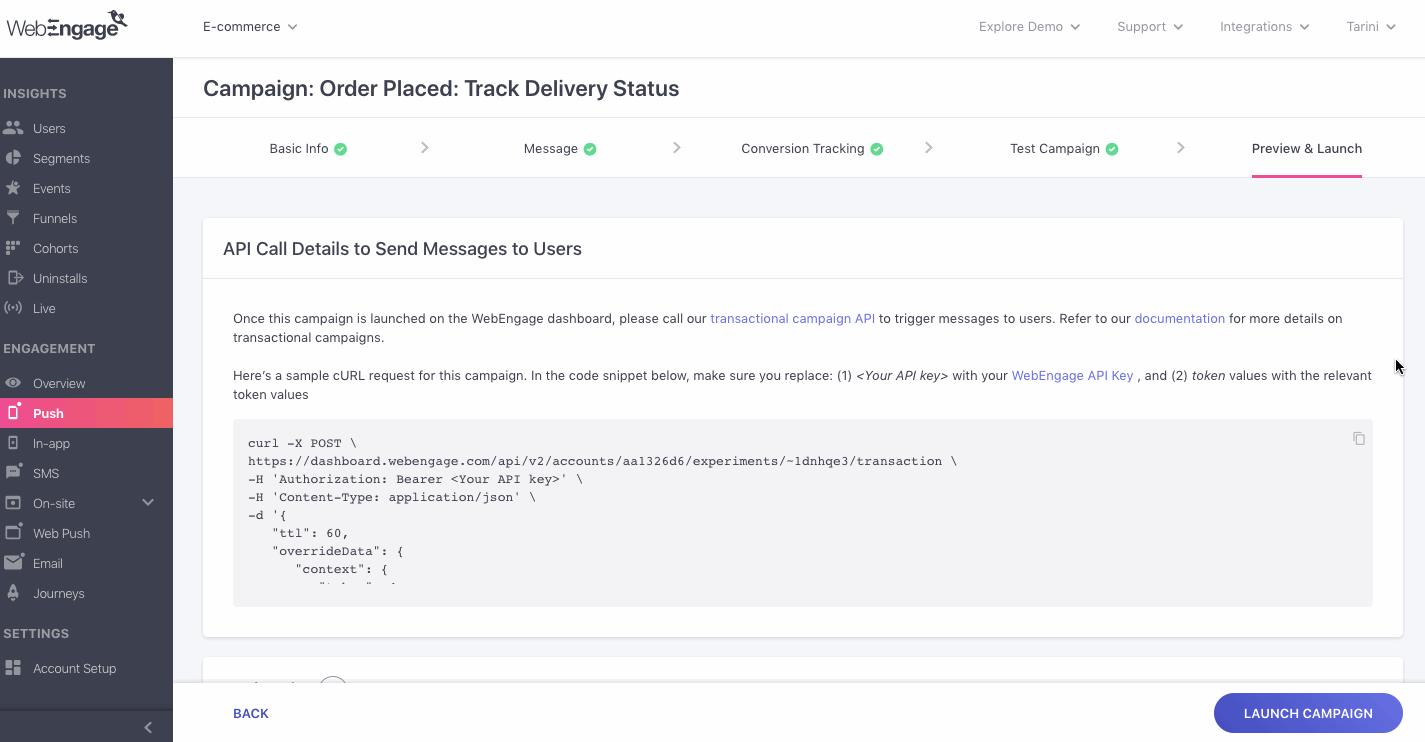This screenshot has width=1425, height=742.
Task: Click the Uninstalls exit icon
Action: tap(13, 278)
